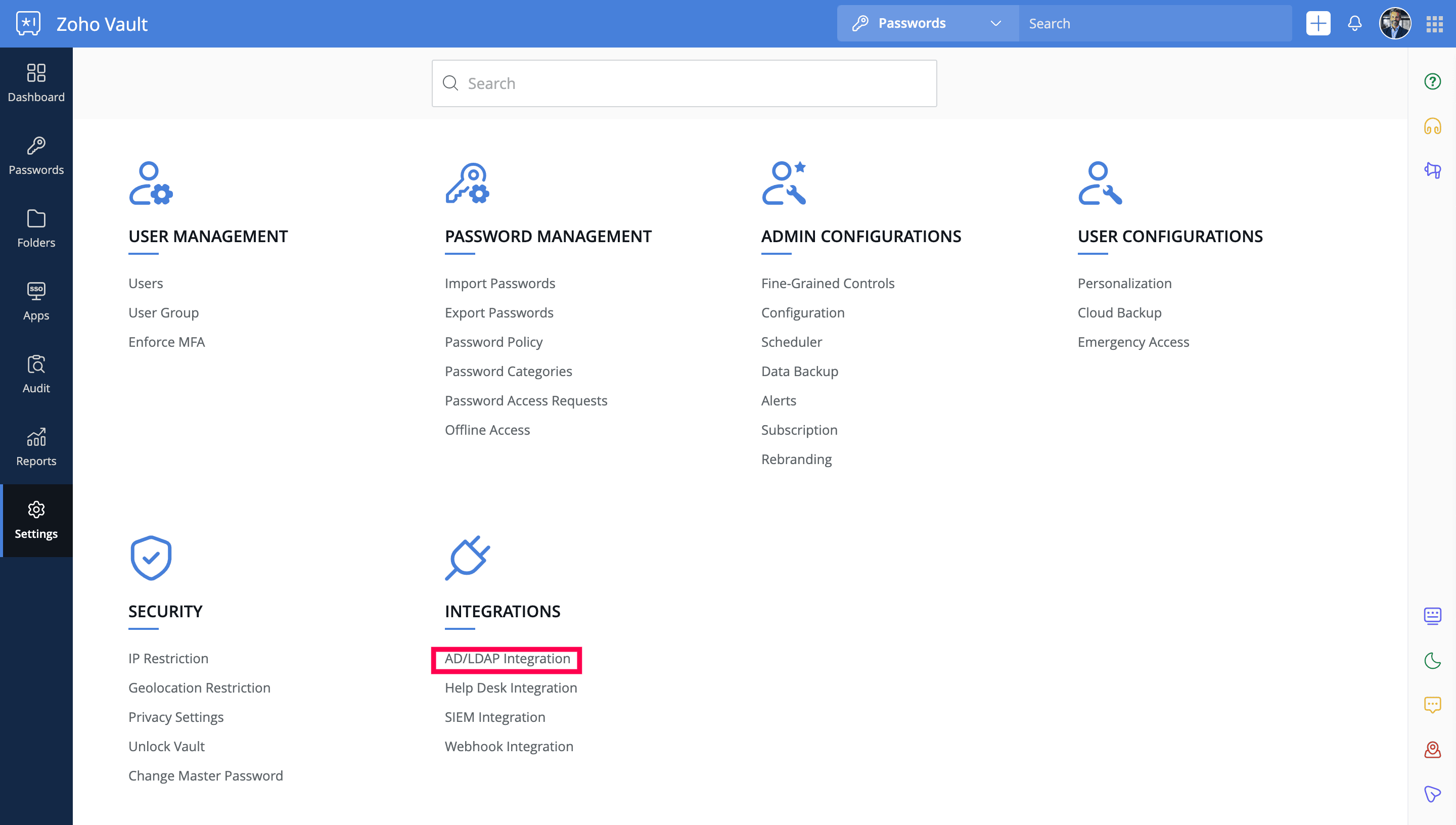This screenshot has width=1456, height=825.
Task: Click the announcements megaphone icon
Action: coord(1432,170)
